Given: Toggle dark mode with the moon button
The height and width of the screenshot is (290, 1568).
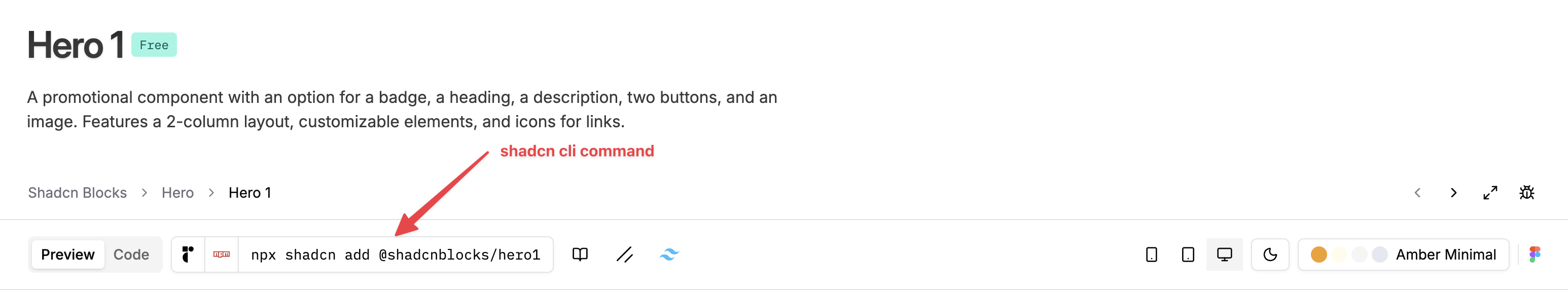Looking at the screenshot, I should pyautogui.click(x=1270, y=254).
